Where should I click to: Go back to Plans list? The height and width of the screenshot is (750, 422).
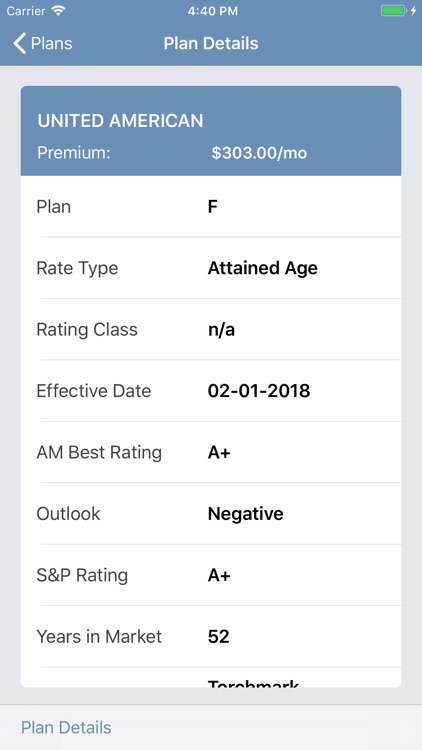pyautogui.click(x=43, y=44)
